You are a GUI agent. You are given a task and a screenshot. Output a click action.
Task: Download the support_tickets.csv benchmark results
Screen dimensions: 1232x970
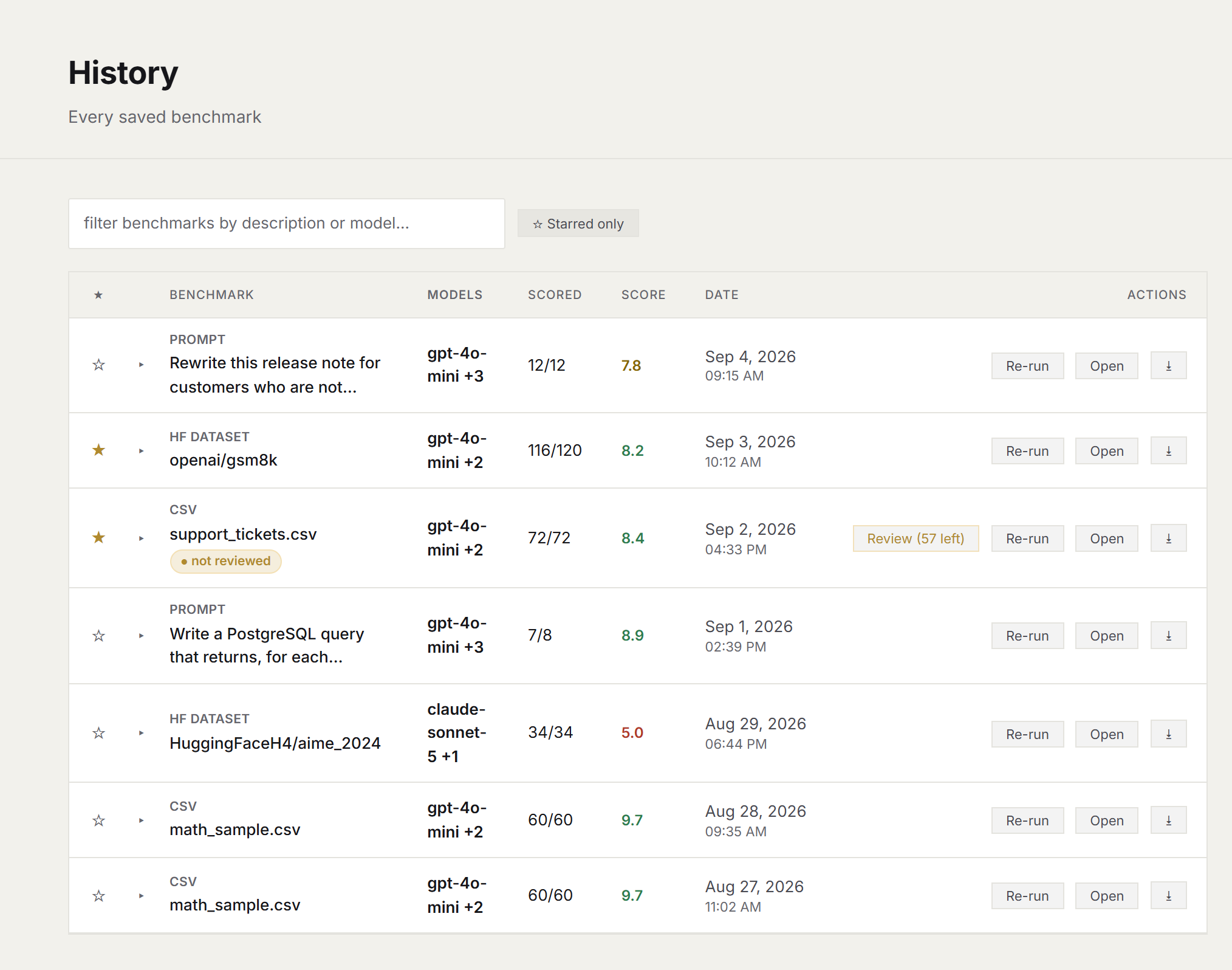pos(1168,538)
